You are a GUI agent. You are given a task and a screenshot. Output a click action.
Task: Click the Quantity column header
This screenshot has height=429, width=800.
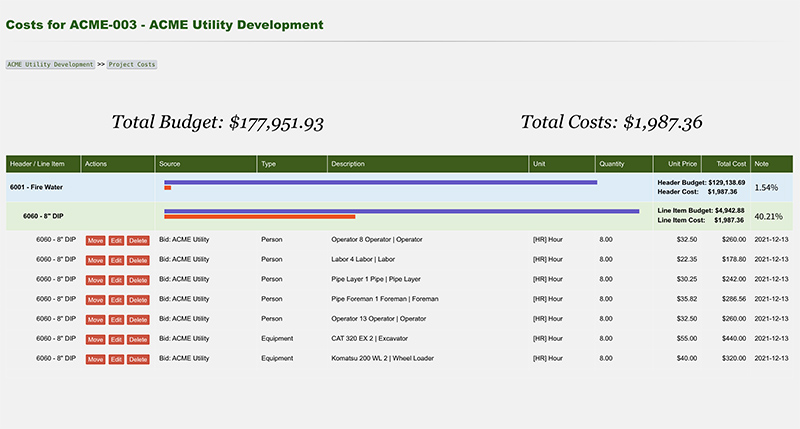pos(612,163)
